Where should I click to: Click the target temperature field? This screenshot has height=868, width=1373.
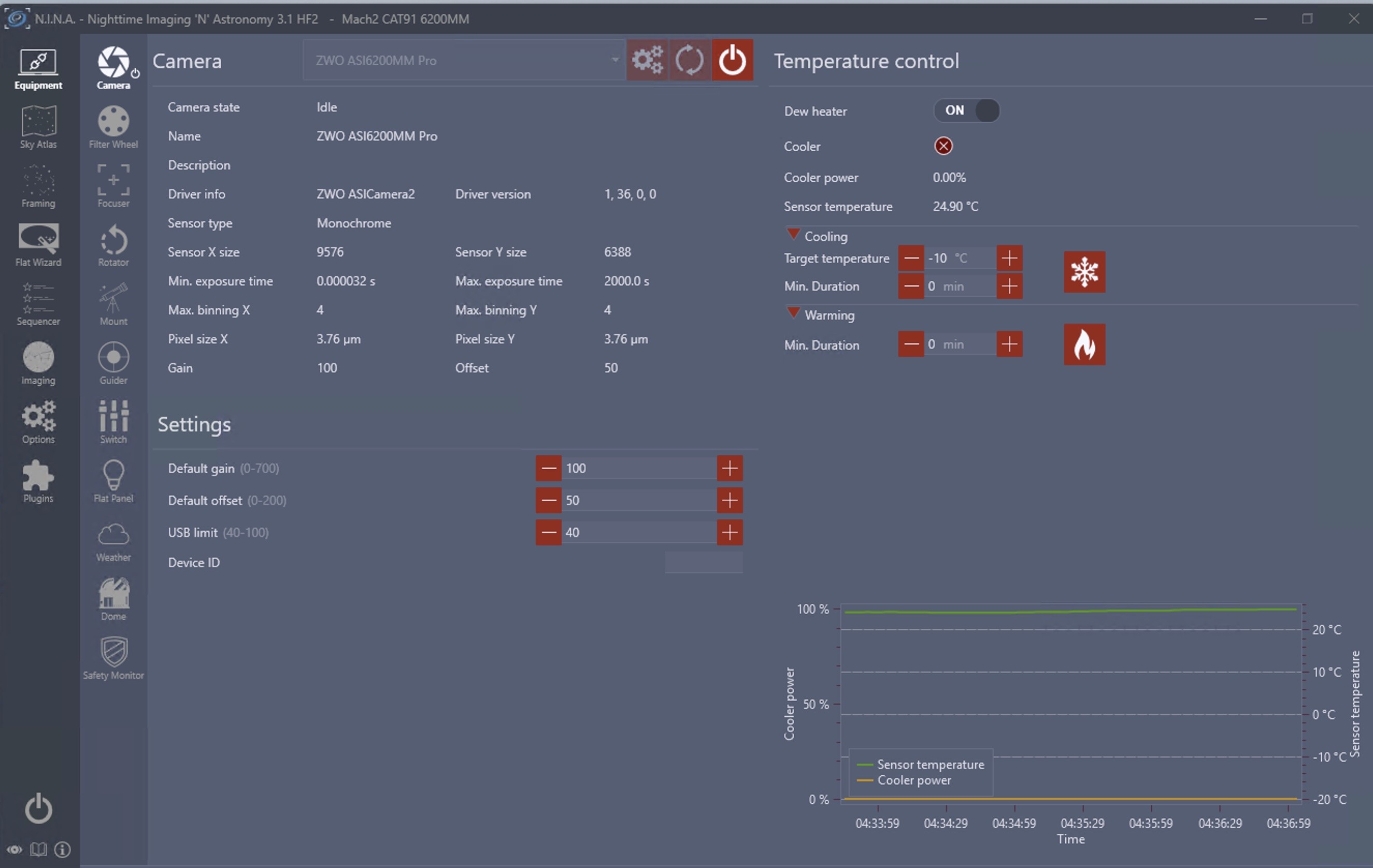(960, 258)
